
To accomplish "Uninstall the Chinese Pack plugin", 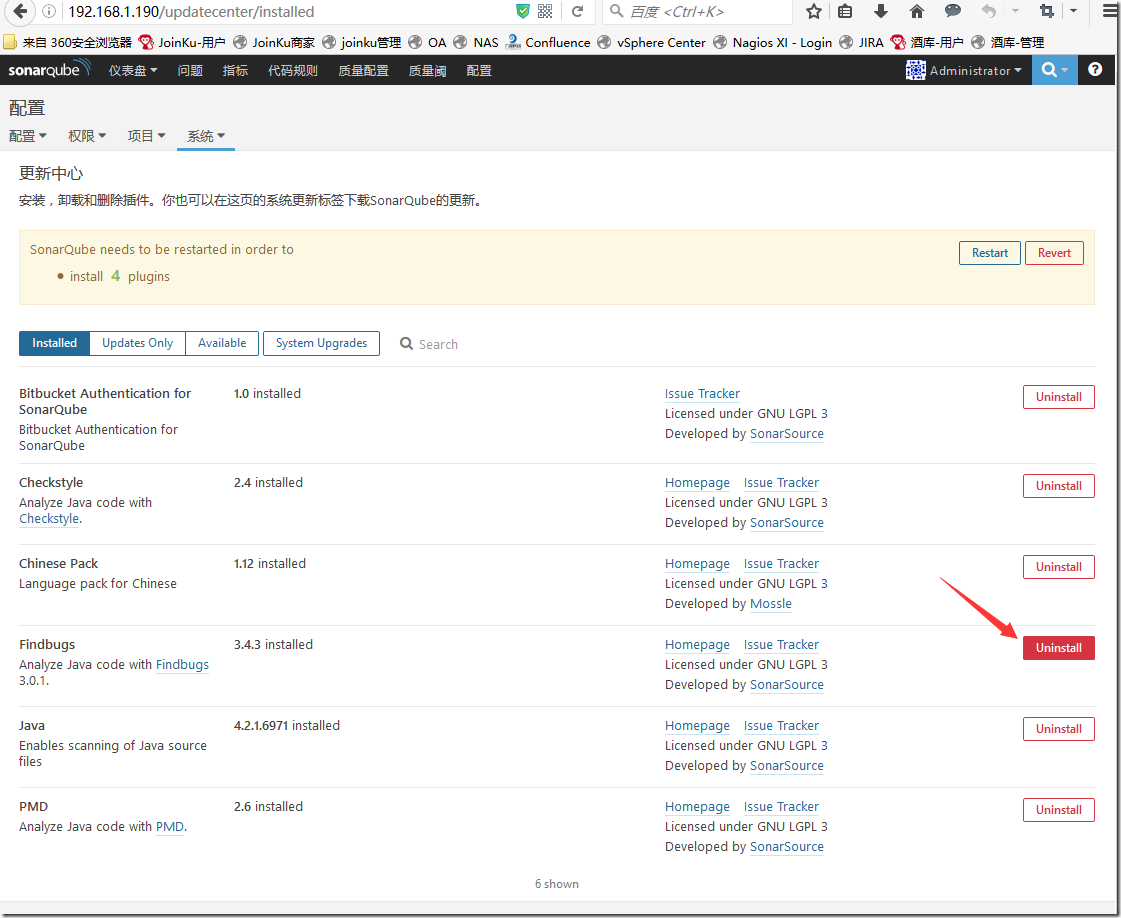I will (x=1058, y=567).
